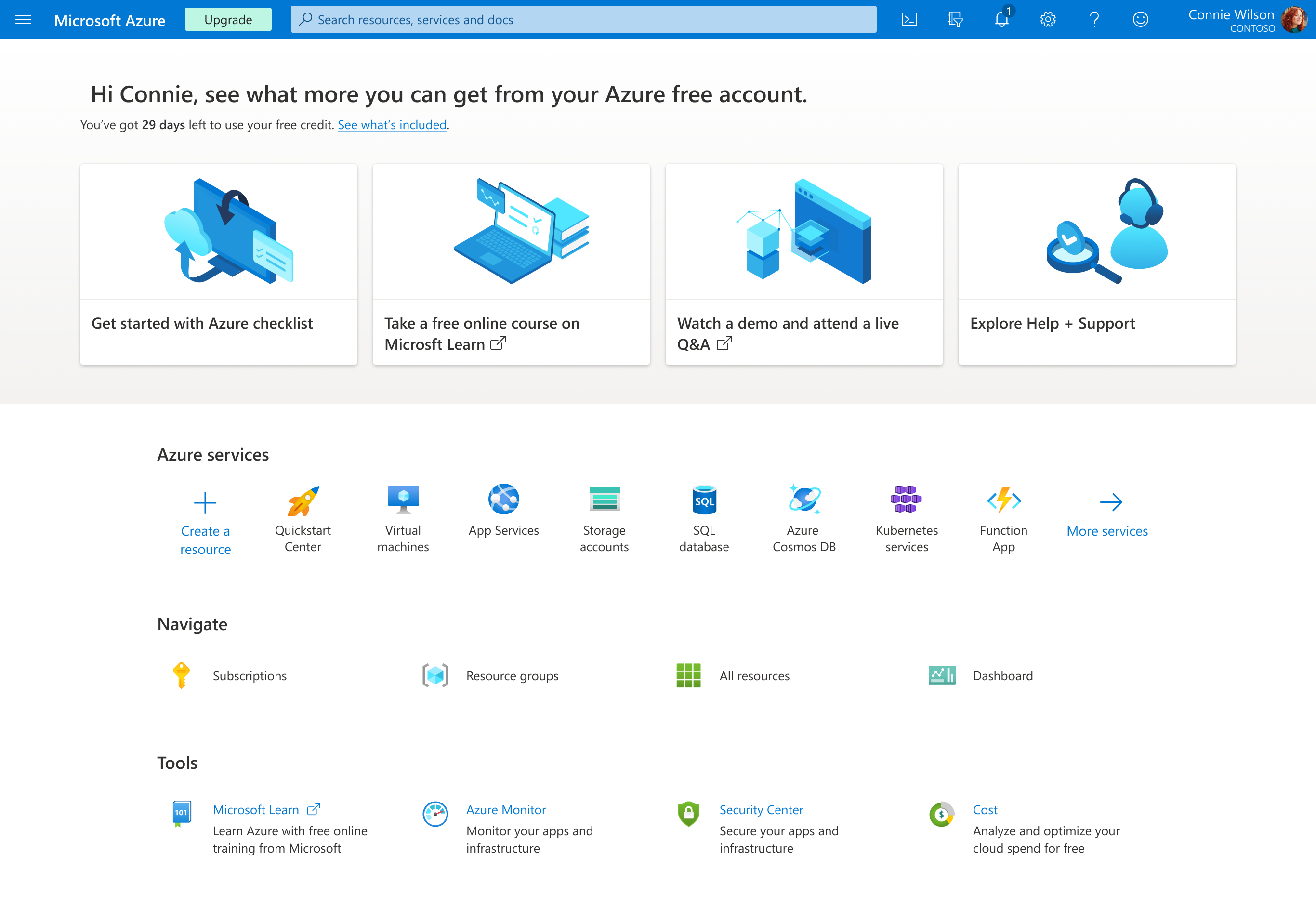Image resolution: width=1316 pixels, height=921 pixels.
Task: Open the Cloud Shell terminal icon
Action: [x=909, y=19]
